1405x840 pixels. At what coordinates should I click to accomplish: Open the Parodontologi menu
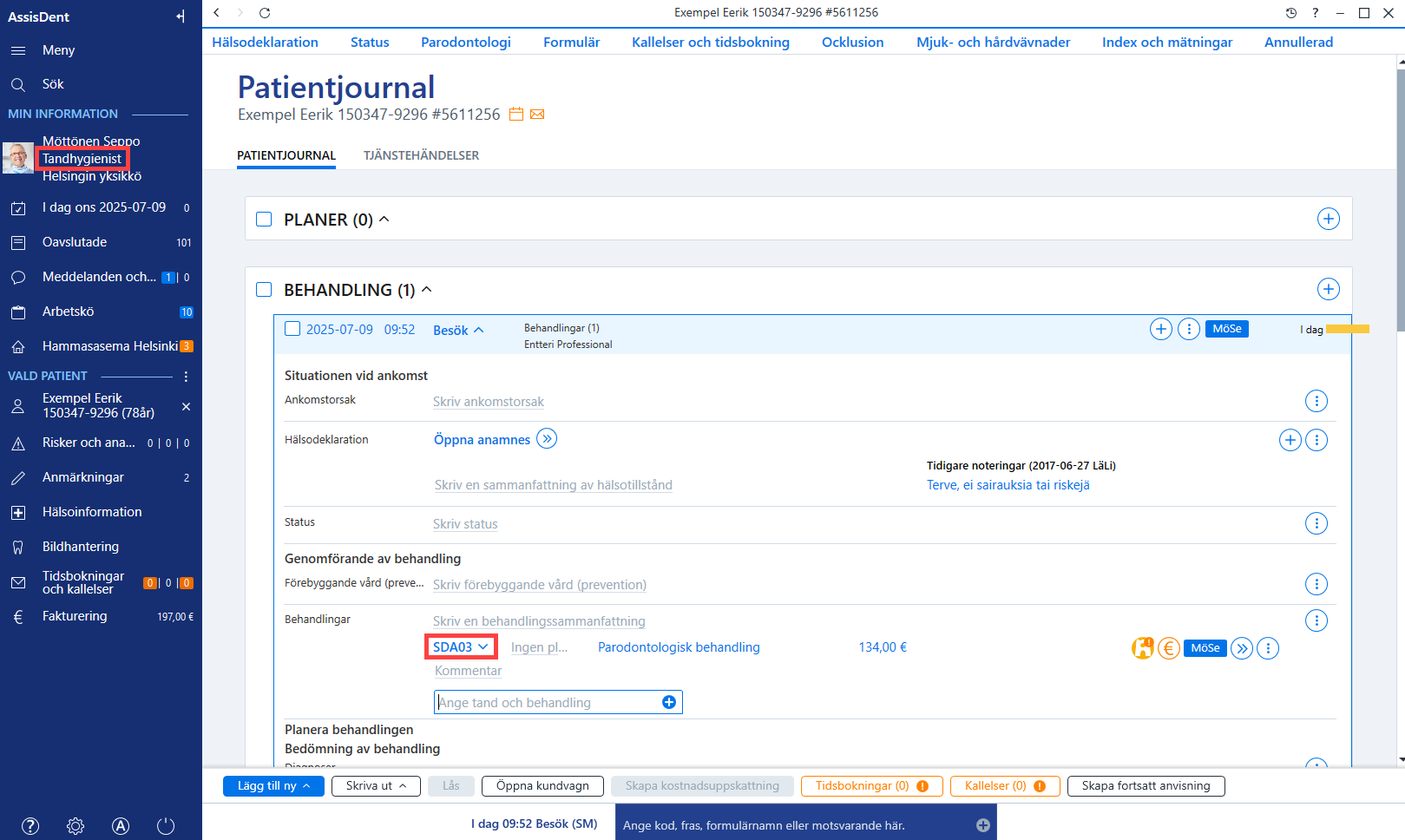point(466,42)
